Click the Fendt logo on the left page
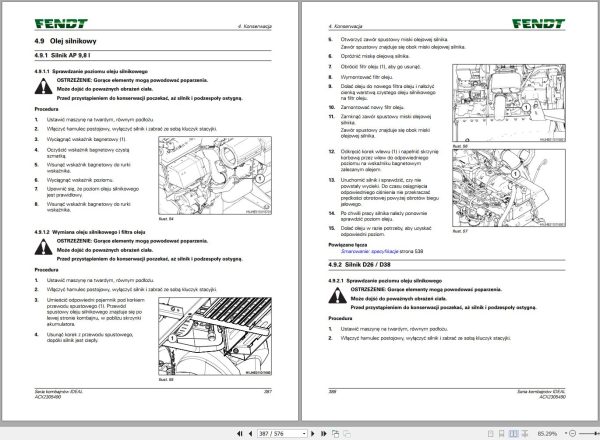This screenshot has width=600, height=440. click(x=61, y=24)
